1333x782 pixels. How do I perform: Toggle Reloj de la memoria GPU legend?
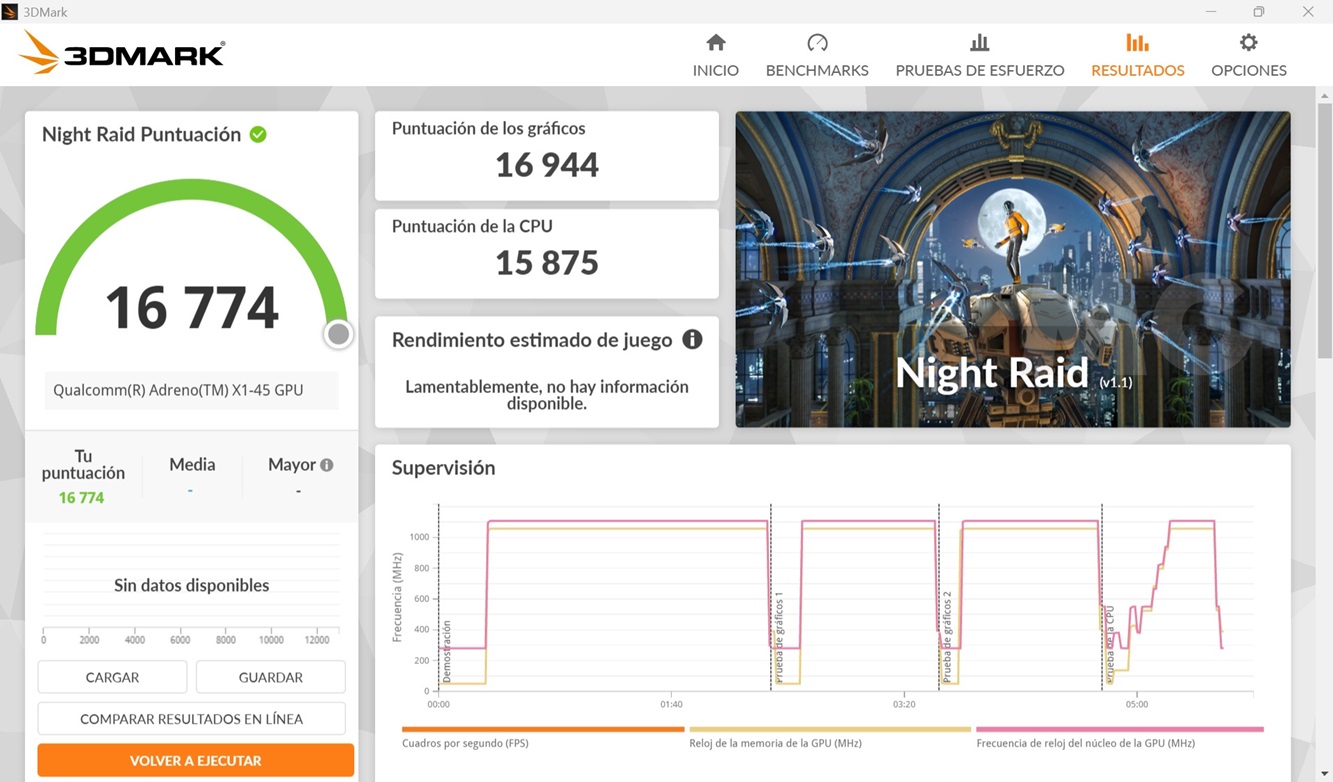click(775, 743)
